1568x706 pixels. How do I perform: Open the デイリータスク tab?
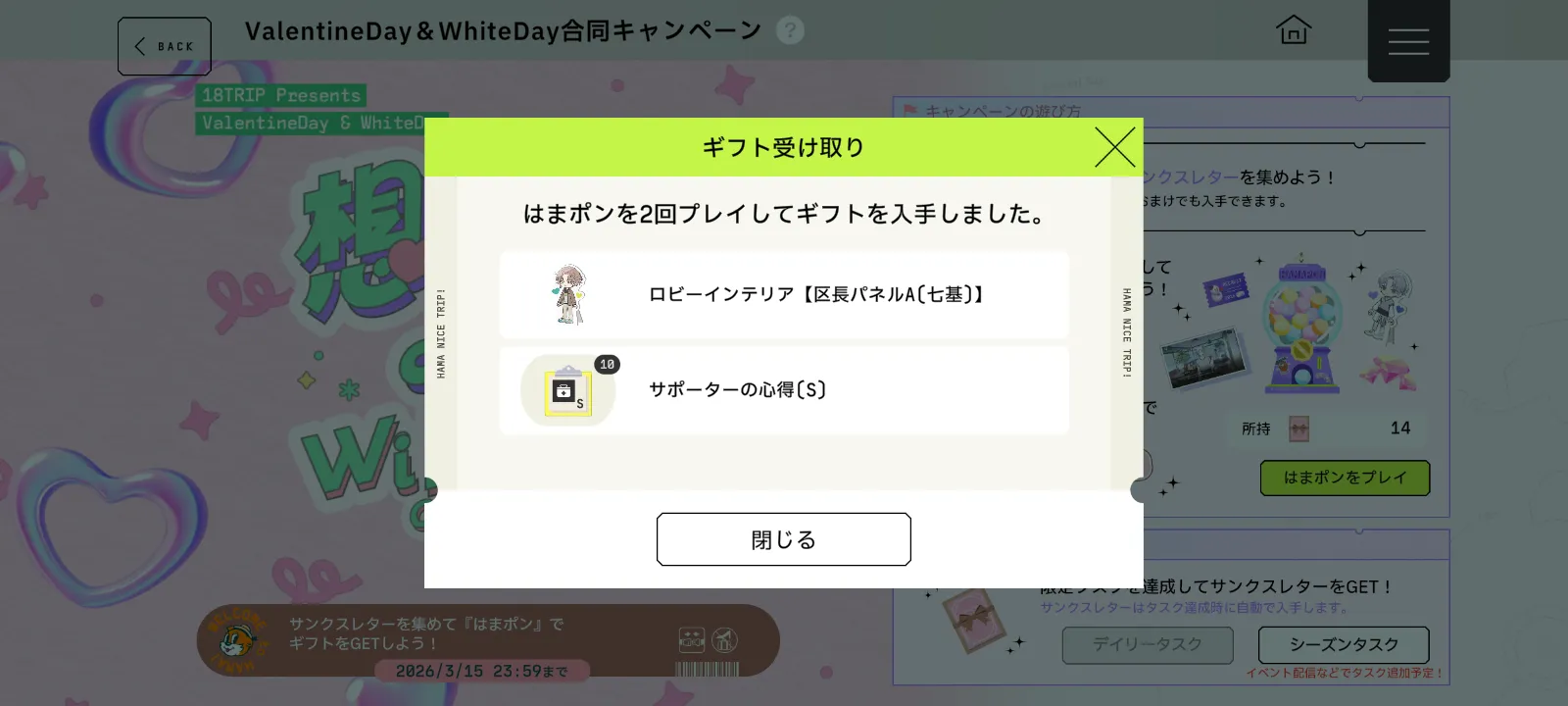[1148, 644]
